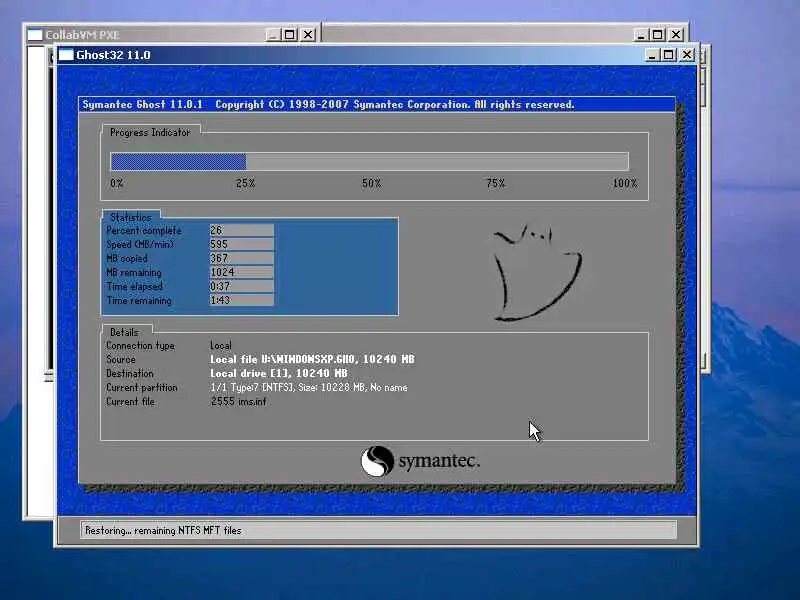
Task: Click the Source label in Details
Action: (x=121, y=360)
